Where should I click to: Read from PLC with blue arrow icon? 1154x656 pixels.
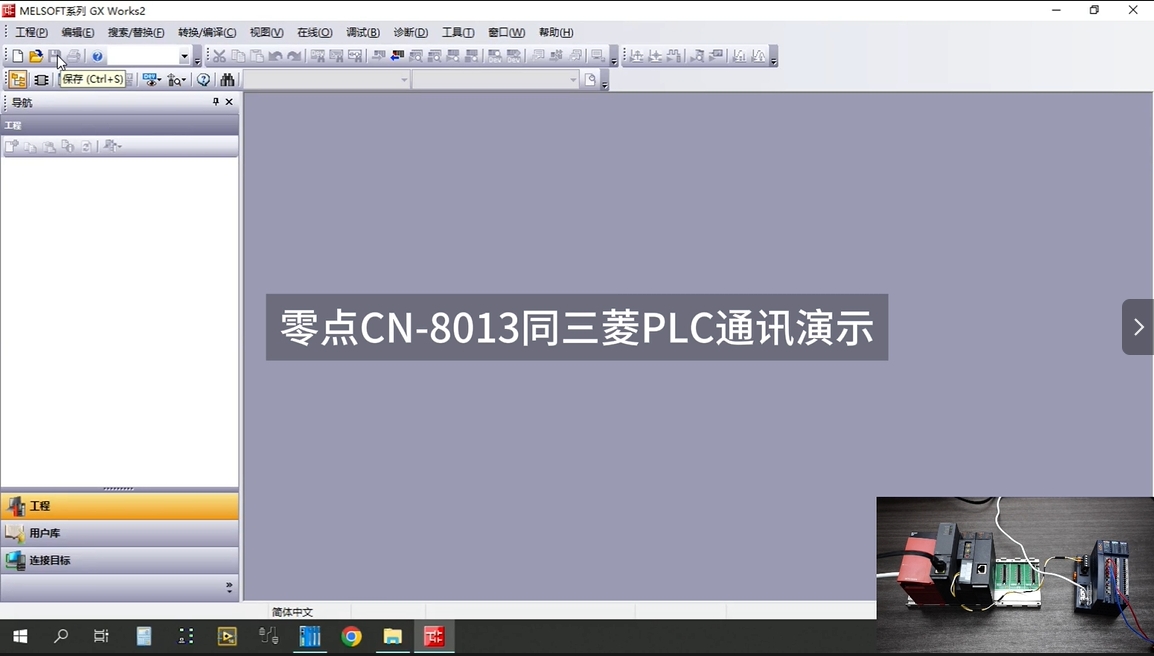[x=397, y=56]
